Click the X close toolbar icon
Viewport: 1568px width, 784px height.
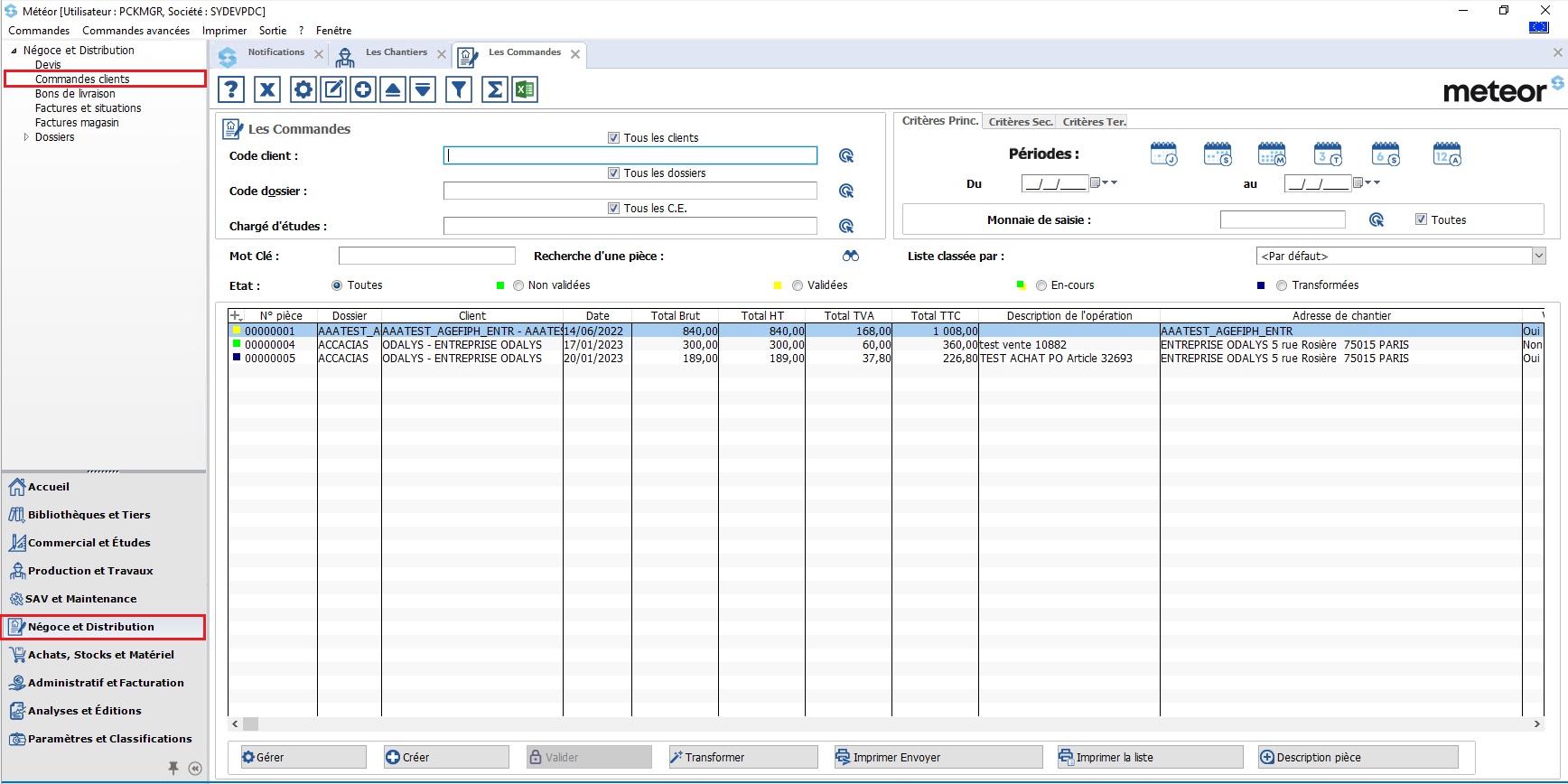click(267, 89)
